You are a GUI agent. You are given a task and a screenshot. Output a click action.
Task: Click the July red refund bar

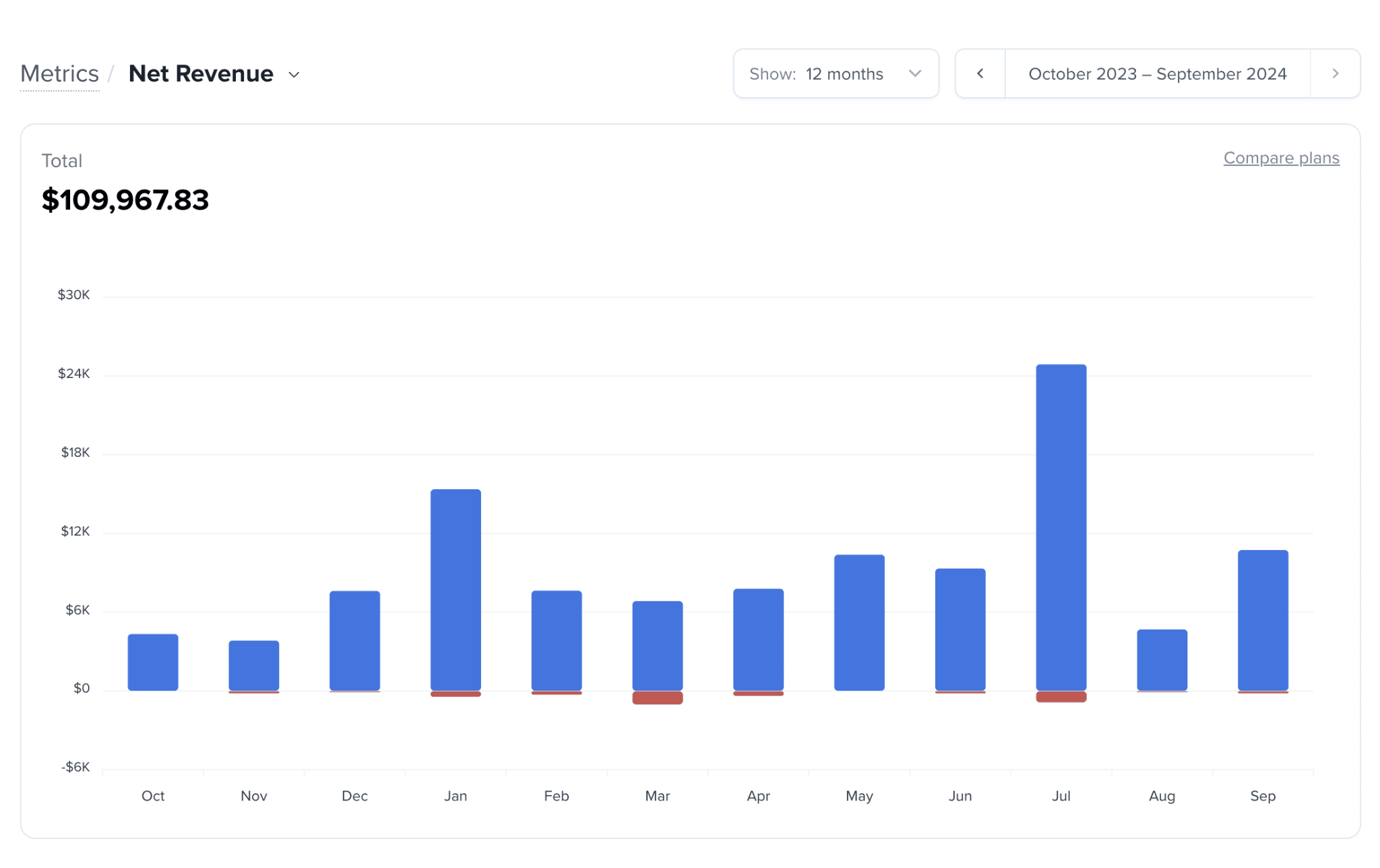point(1061,697)
